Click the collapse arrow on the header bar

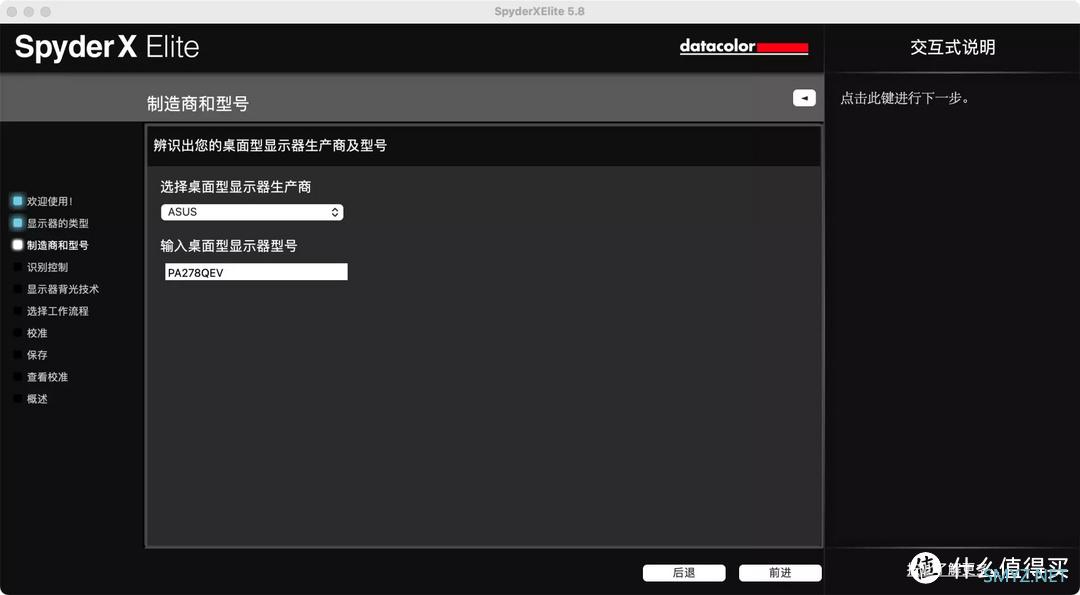tap(804, 97)
